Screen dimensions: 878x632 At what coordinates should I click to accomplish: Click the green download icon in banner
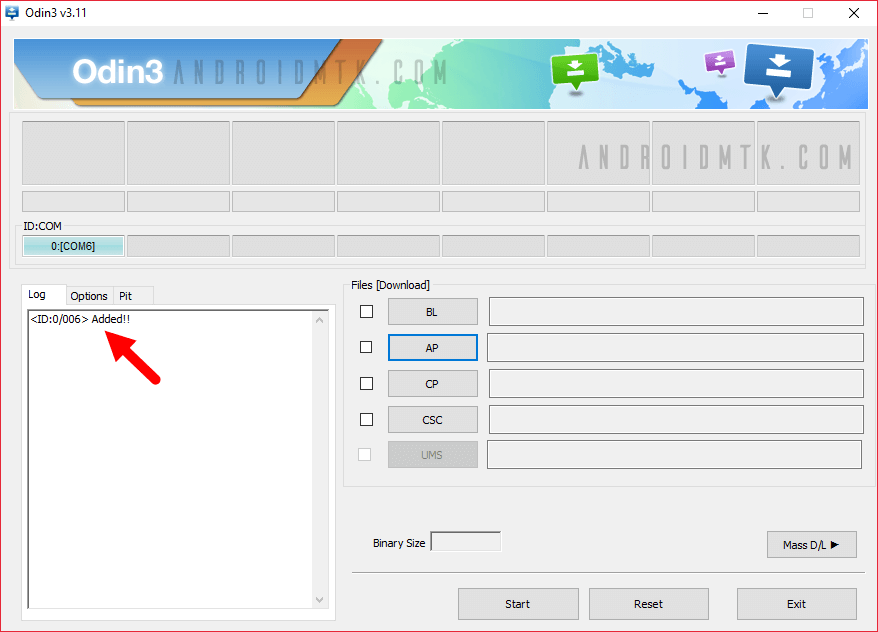[575, 70]
